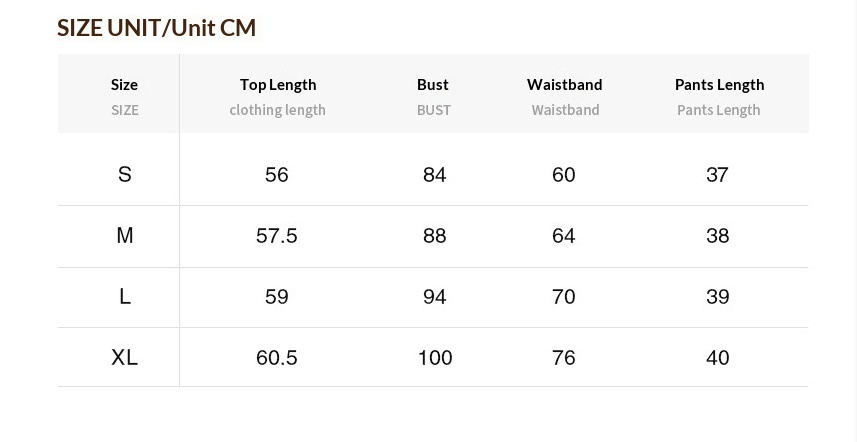Viewport: 857px width, 442px height.
Task: Select the pants length value 40
Action: [x=718, y=358]
